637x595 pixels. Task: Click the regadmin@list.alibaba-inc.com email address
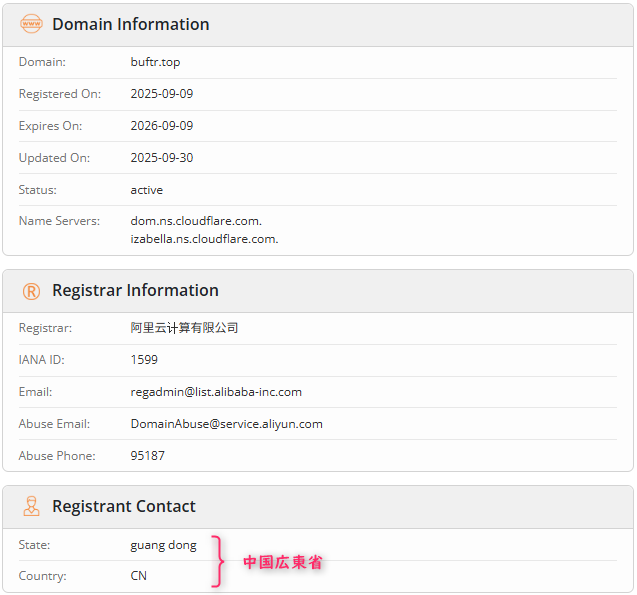(x=216, y=392)
